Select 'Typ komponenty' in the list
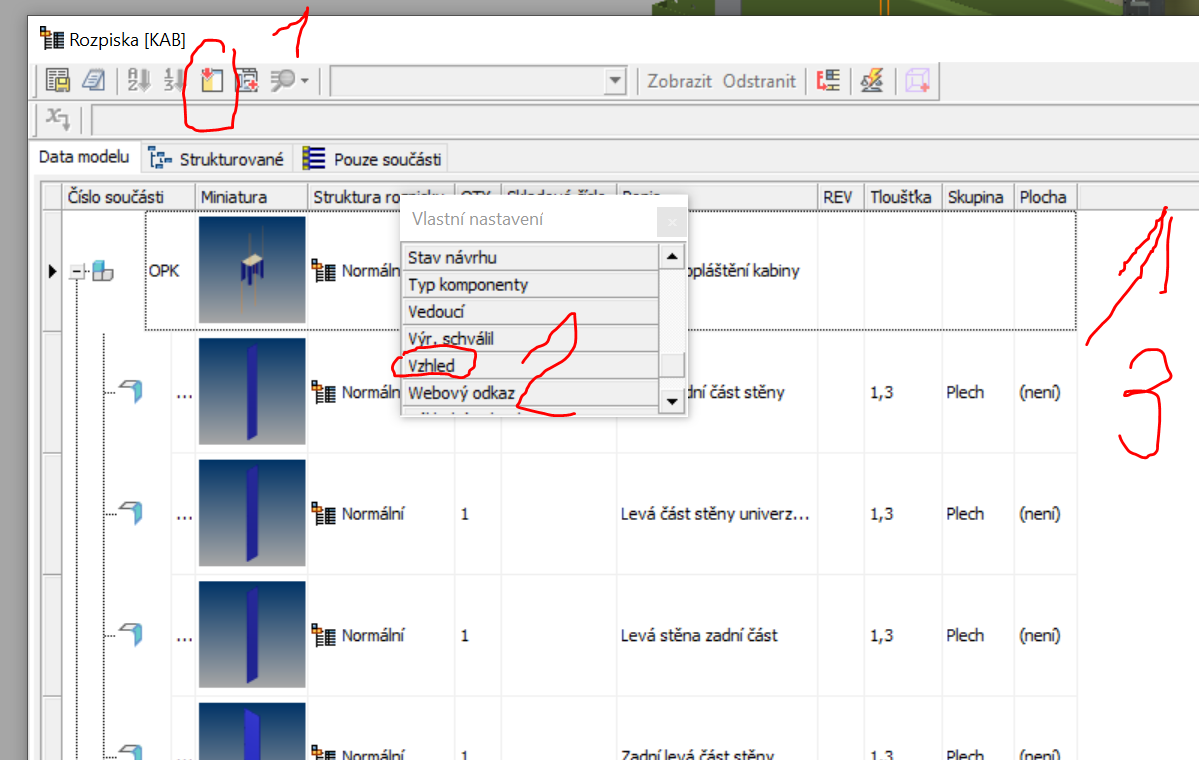 [x=530, y=284]
